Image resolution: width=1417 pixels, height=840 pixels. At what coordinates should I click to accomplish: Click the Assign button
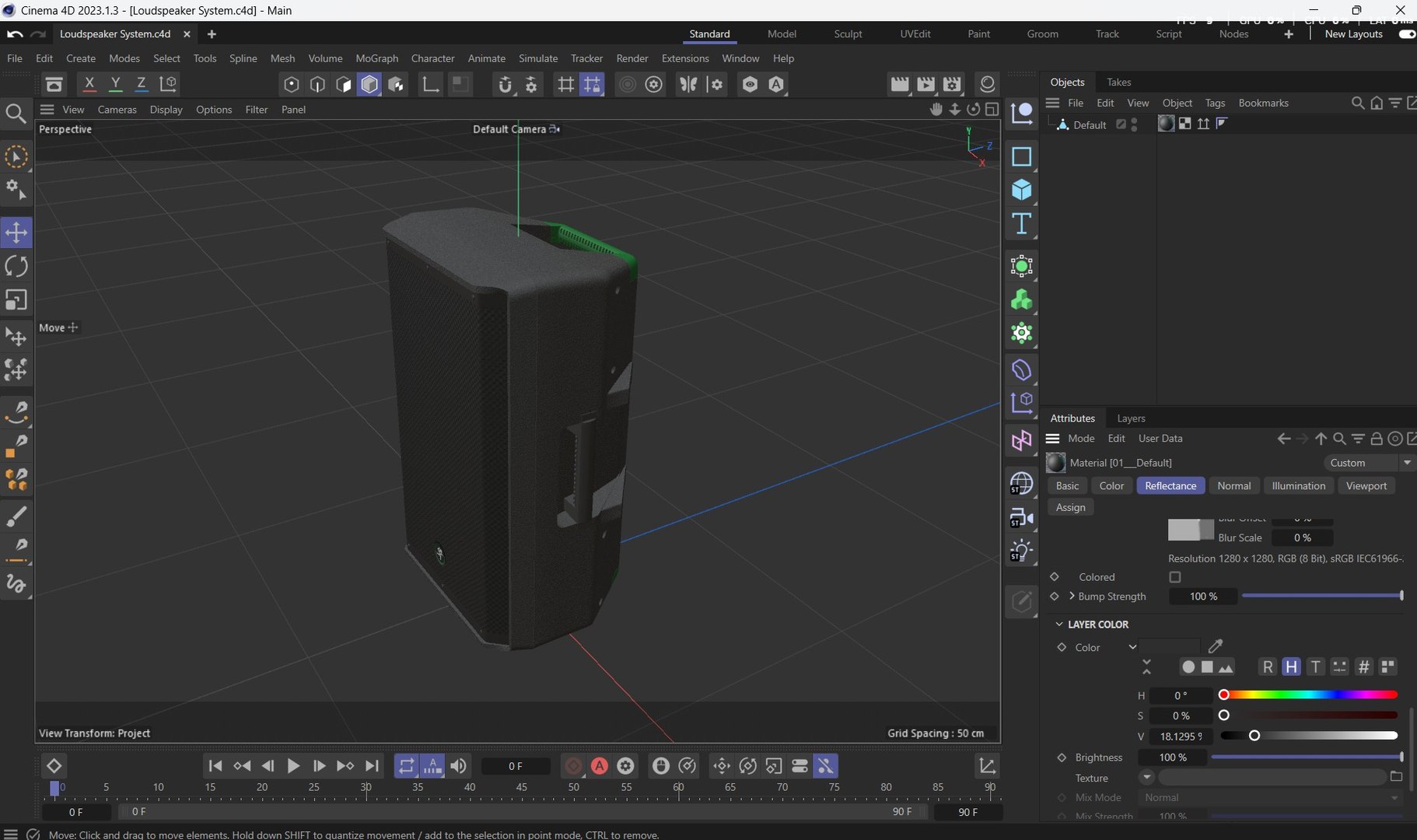coord(1071,507)
